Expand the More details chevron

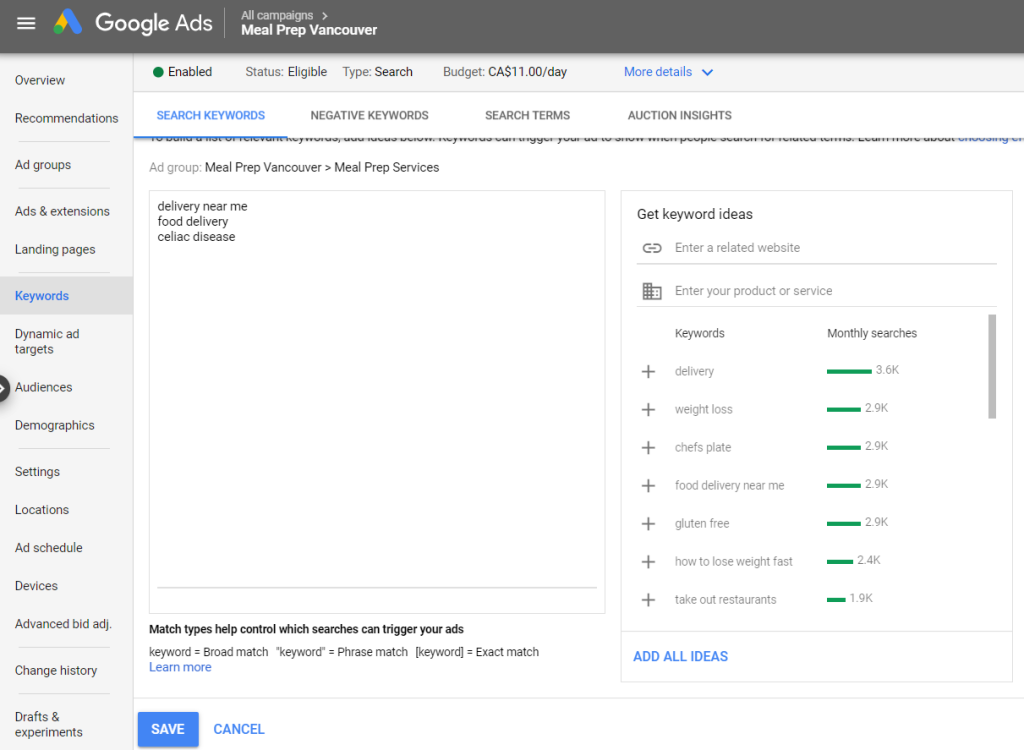click(x=707, y=72)
